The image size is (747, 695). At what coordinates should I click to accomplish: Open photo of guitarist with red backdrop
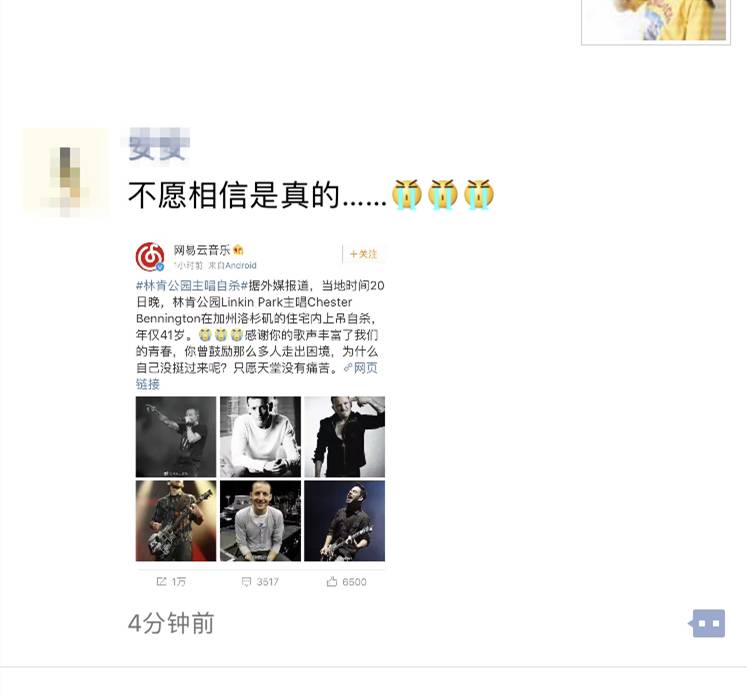pos(176,521)
